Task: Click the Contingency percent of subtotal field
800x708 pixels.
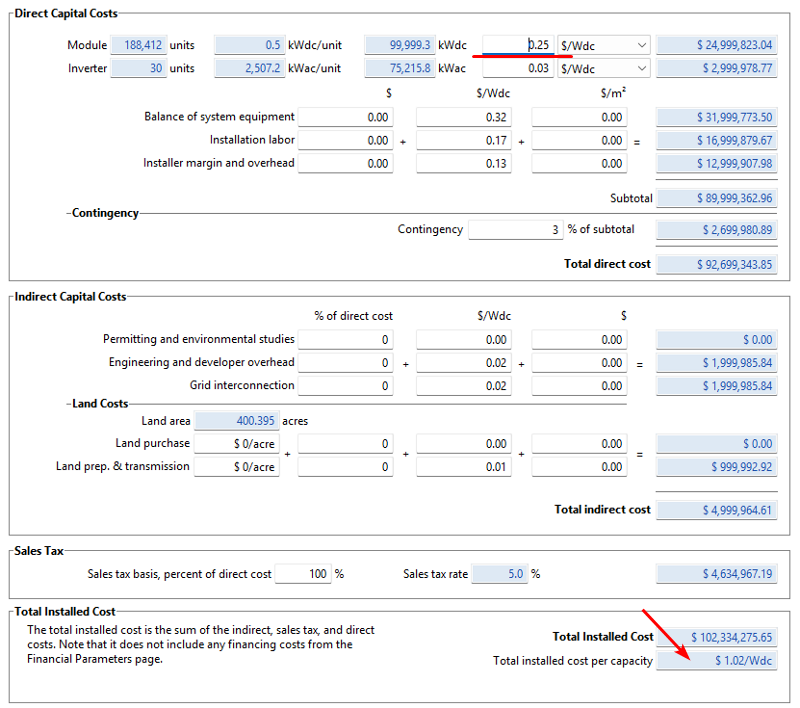Action: 515,230
